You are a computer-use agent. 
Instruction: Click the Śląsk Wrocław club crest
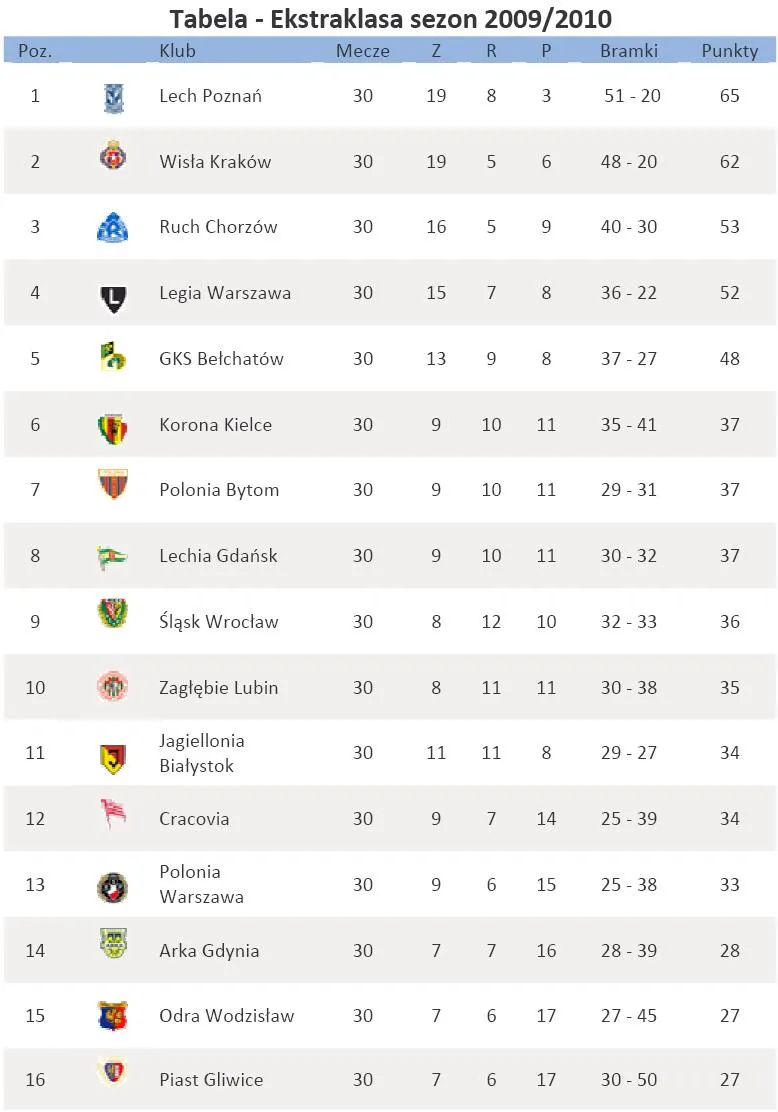point(112,613)
